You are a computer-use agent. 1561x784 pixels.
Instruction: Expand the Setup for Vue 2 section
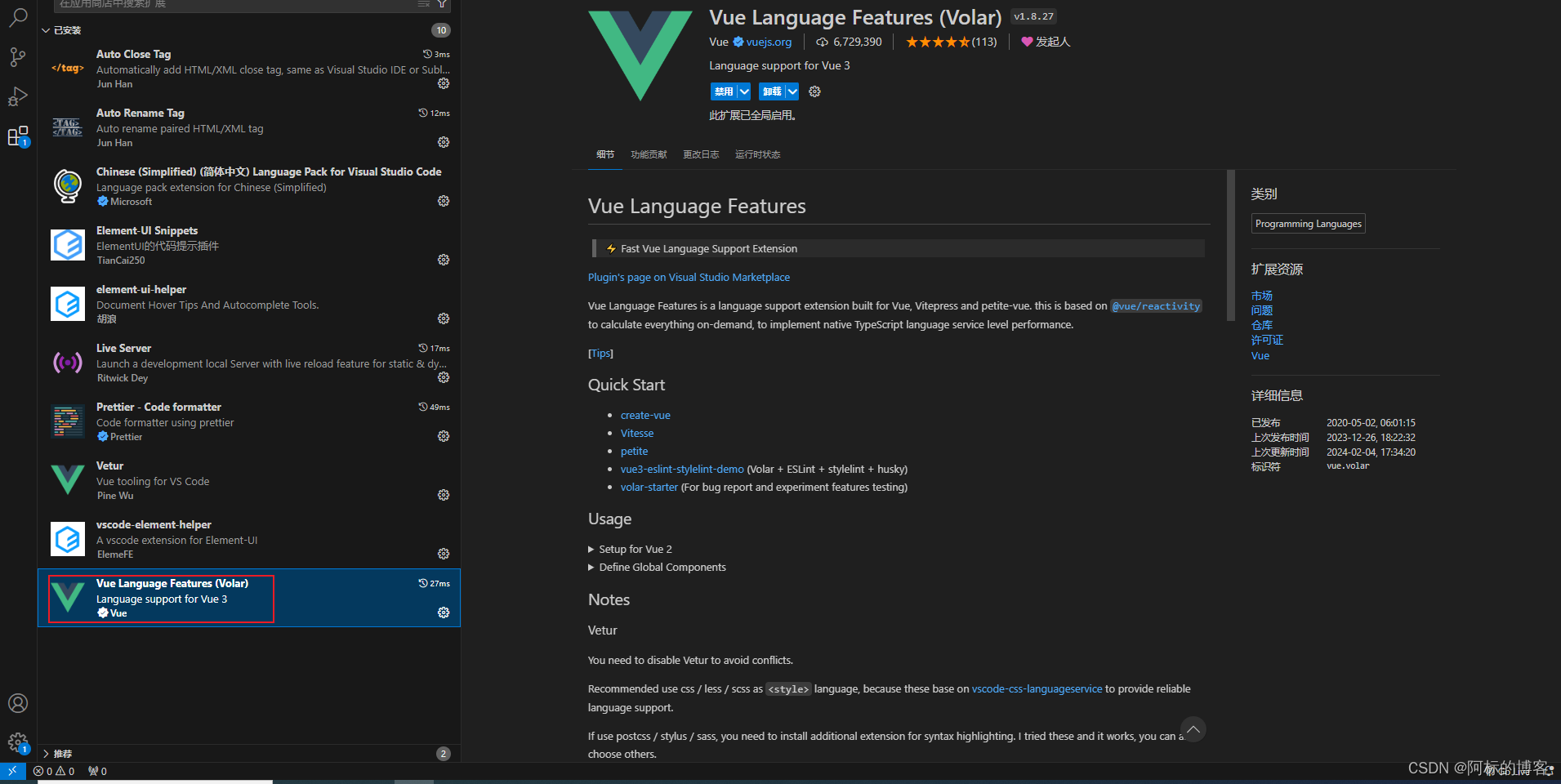tap(634, 548)
